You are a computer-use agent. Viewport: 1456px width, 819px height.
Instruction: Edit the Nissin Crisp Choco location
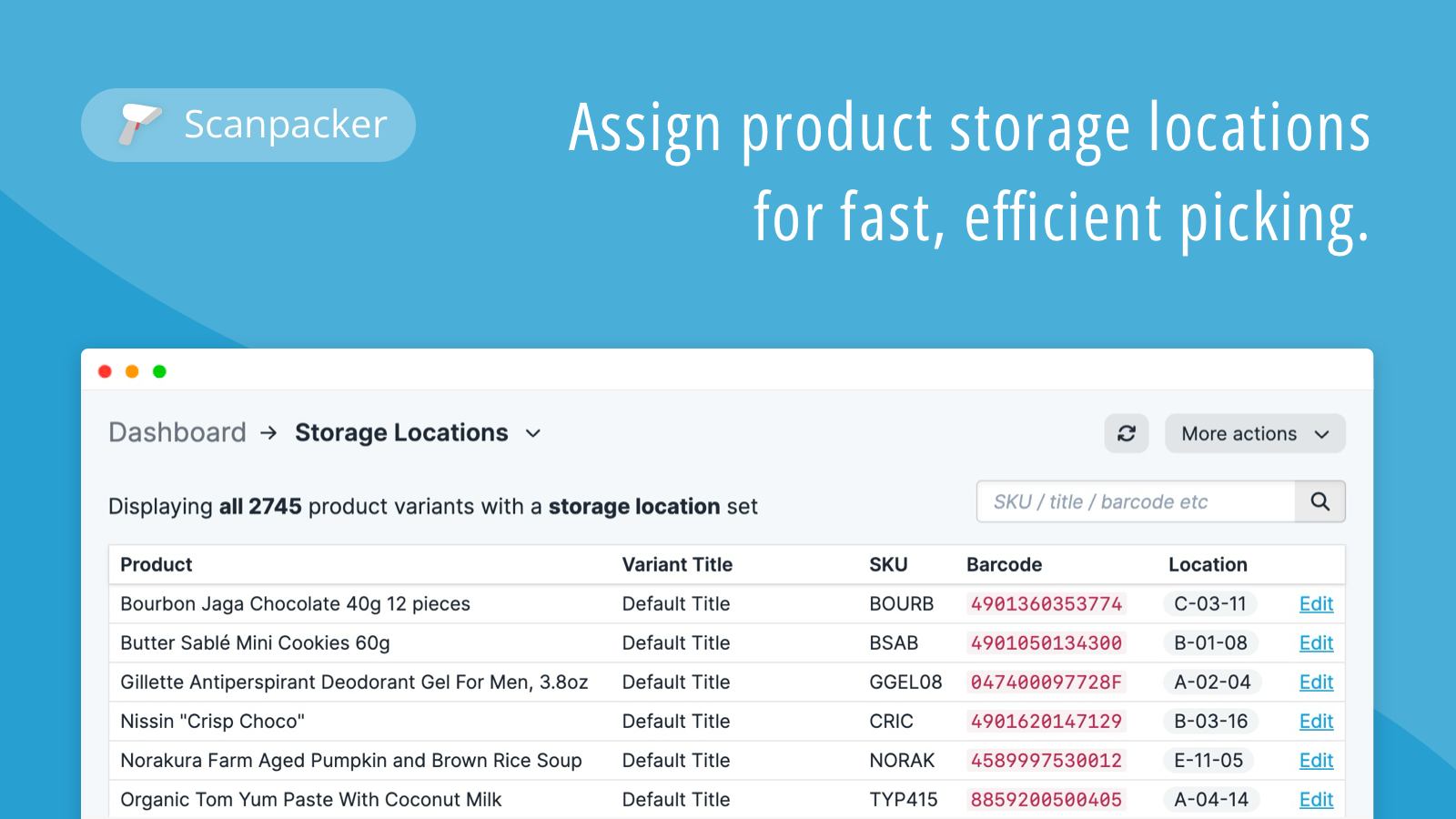(x=1316, y=721)
